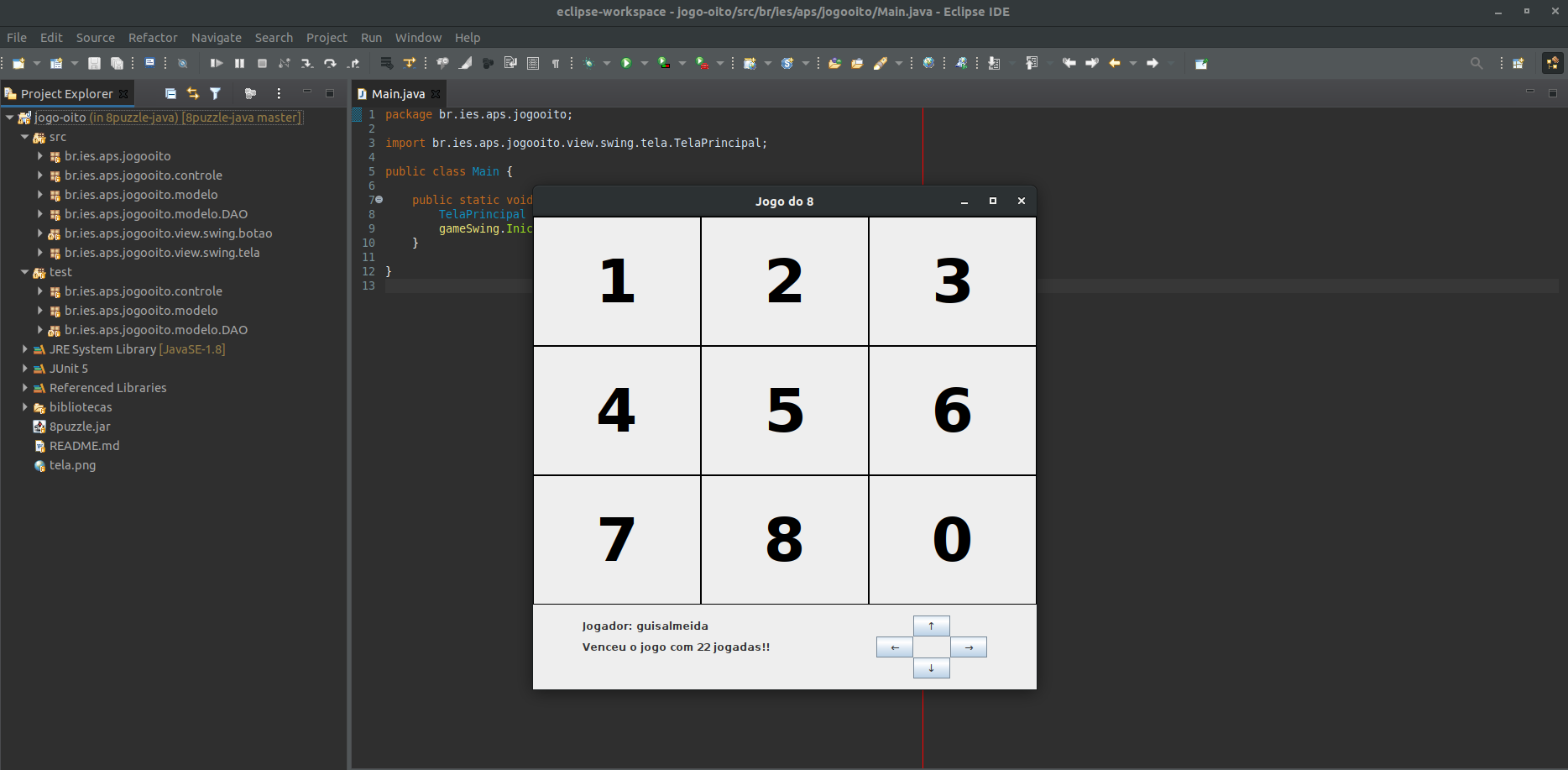Screen dimensions: 1568x770
Task: Click Collapse All in Project Explorer
Action: 170,94
